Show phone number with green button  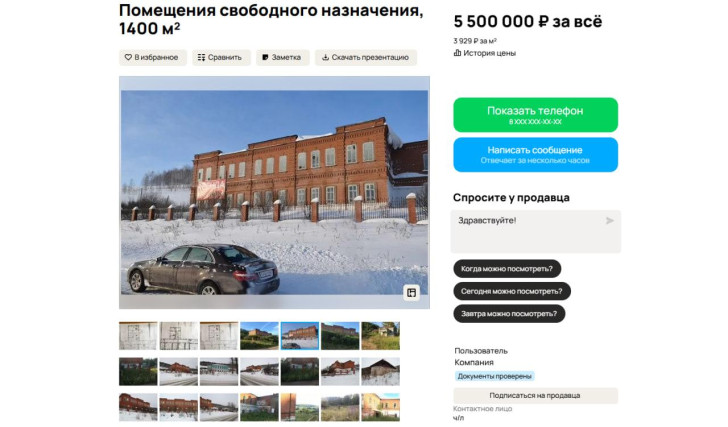tap(535, 115)
